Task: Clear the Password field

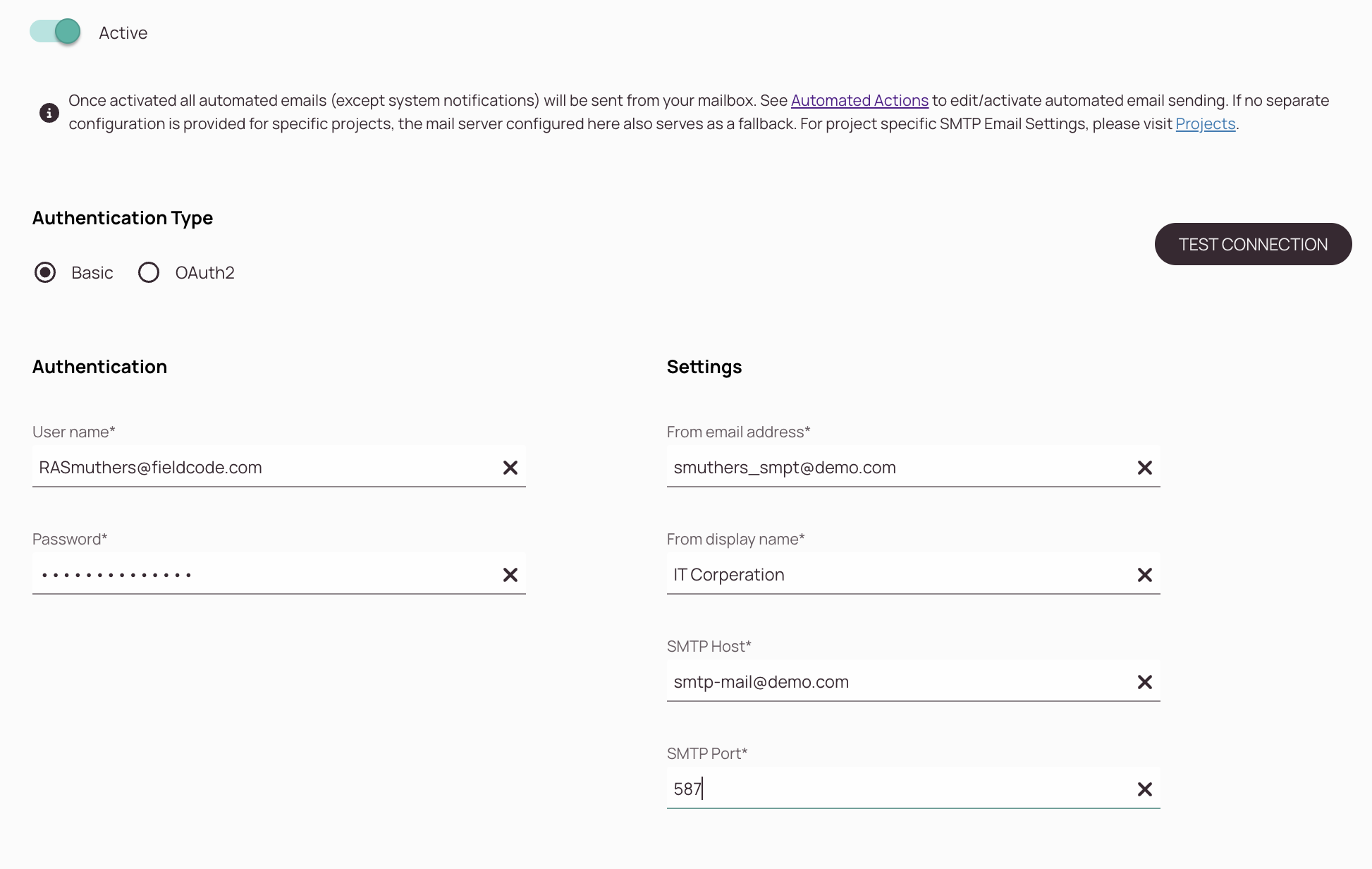Action: point(510,575)
